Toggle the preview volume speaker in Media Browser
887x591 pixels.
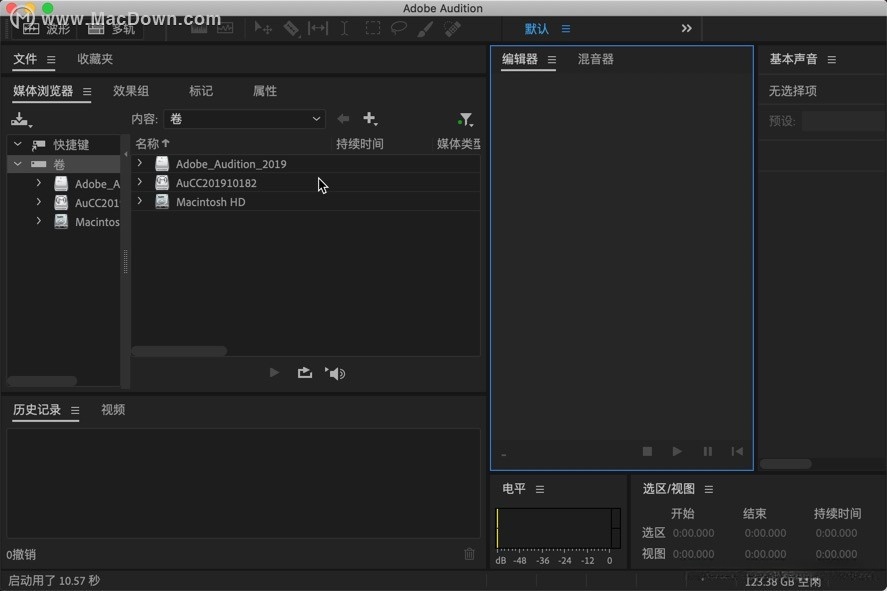pos(335,372)
